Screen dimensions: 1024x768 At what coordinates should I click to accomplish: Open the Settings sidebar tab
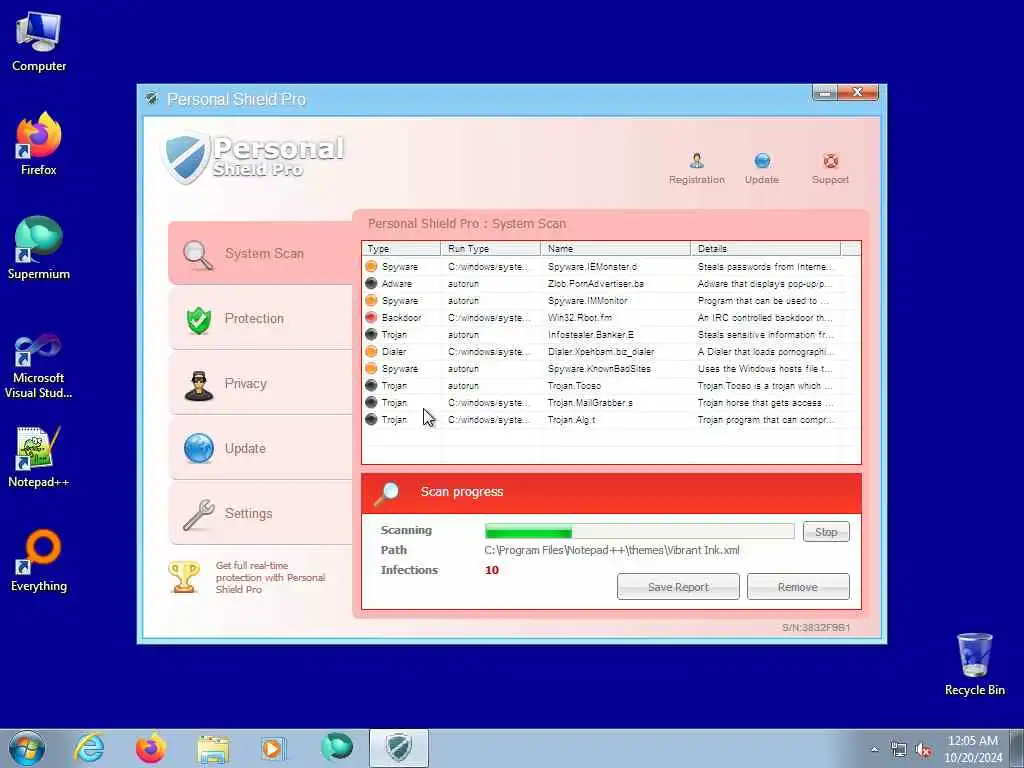(x=261, y=513)
